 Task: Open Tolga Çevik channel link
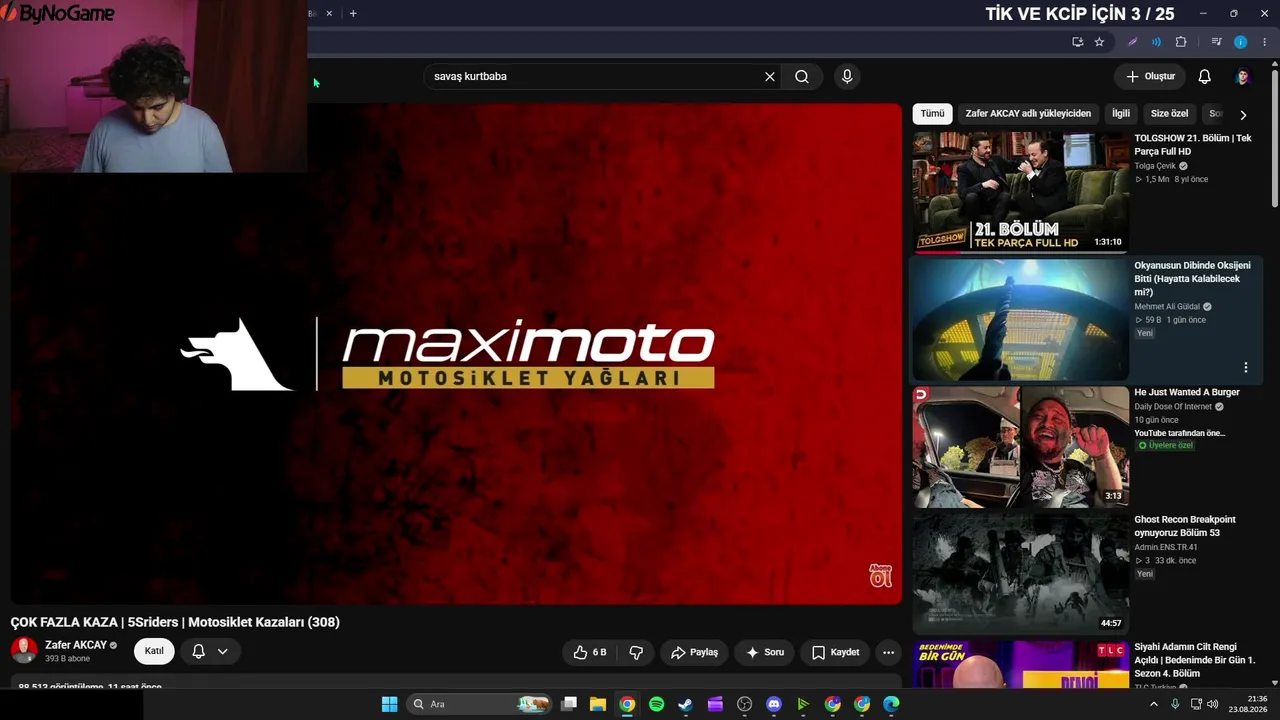point(1155,166)
